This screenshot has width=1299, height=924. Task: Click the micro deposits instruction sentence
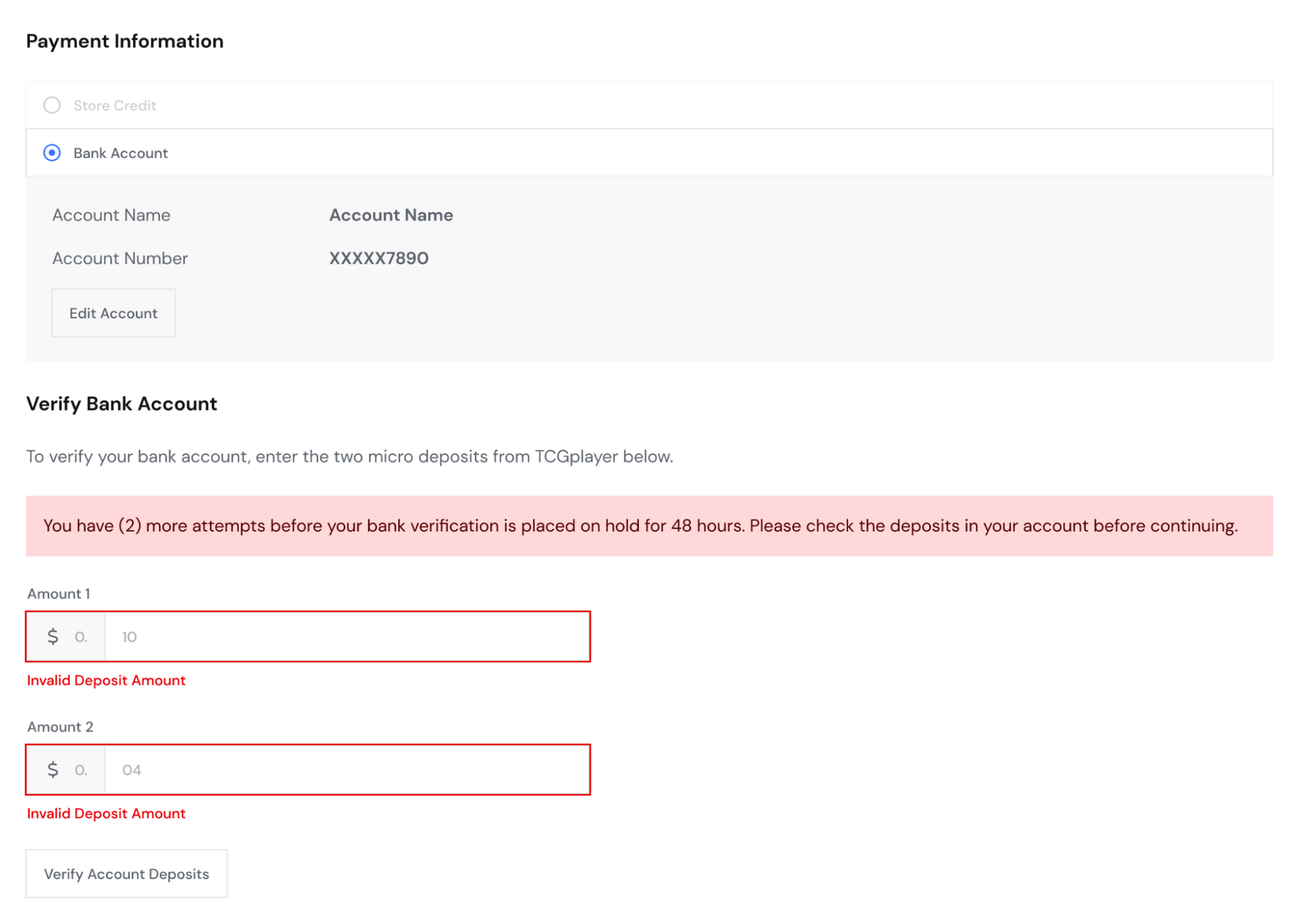tap(350, 457)
